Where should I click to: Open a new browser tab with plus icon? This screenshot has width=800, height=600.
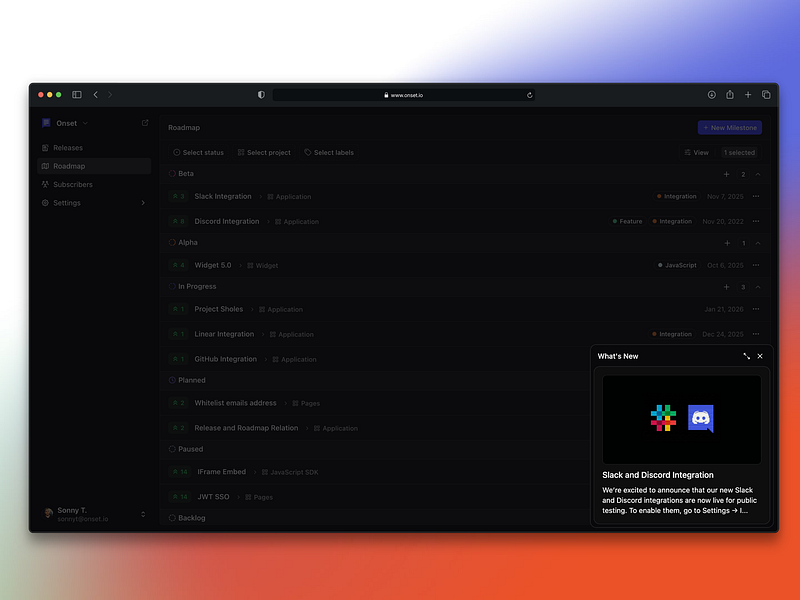click(x=747, y=95)
